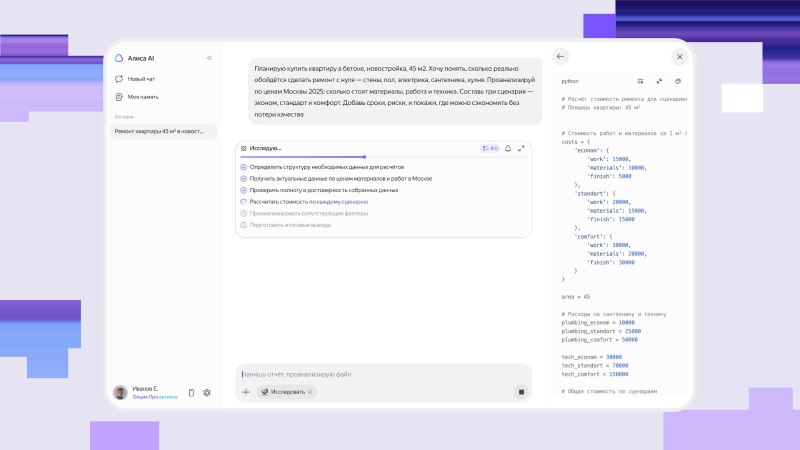Expand the research card to fullscreen
Screen dimensions: 800x450
[x=521, y=148]
